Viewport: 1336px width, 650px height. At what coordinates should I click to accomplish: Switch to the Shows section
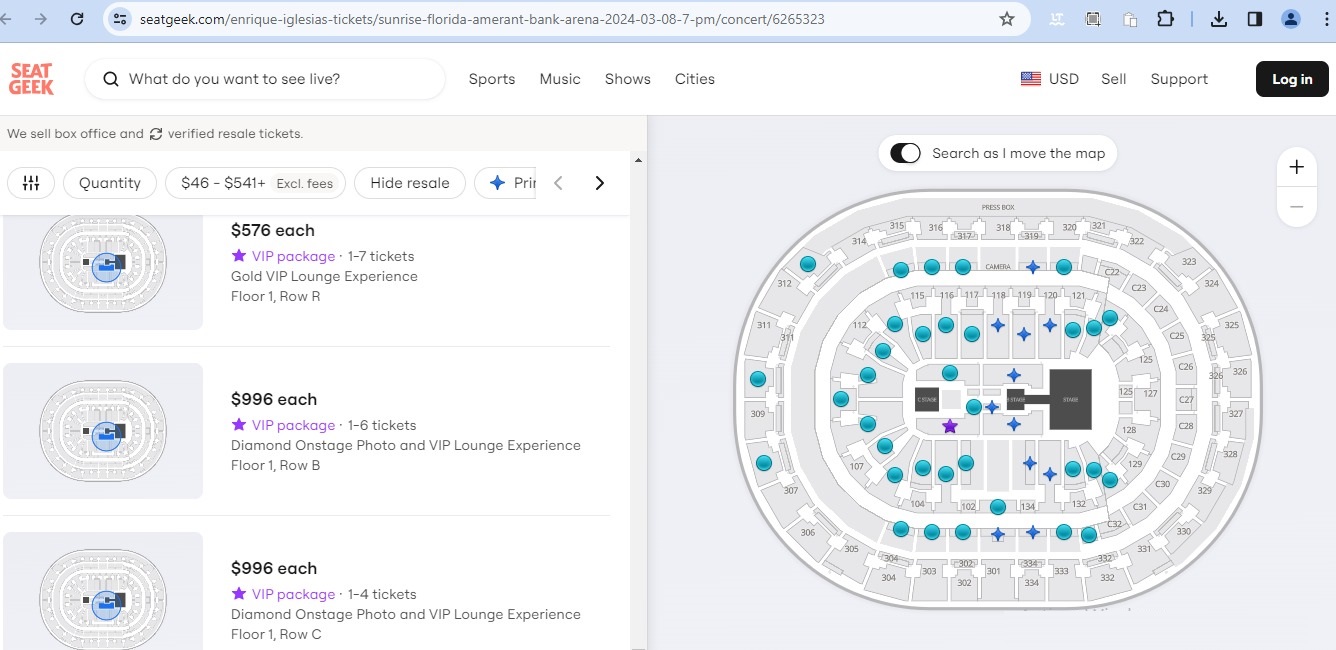pos(627,79)
